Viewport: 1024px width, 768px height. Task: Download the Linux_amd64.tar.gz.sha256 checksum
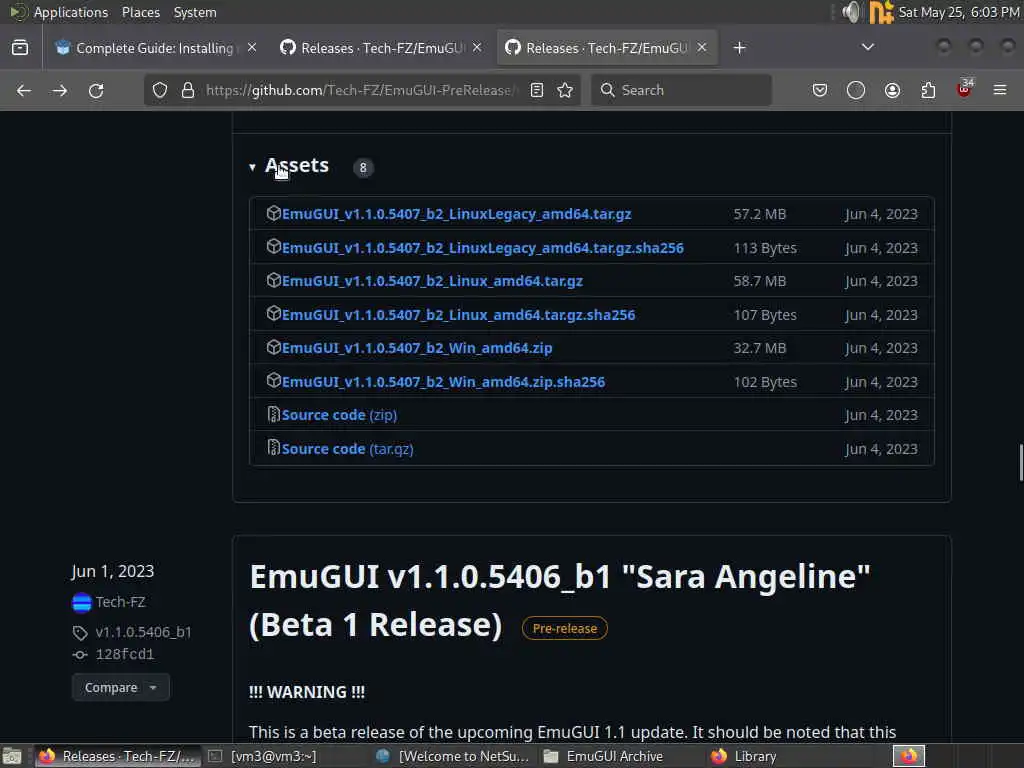[458, 315]
